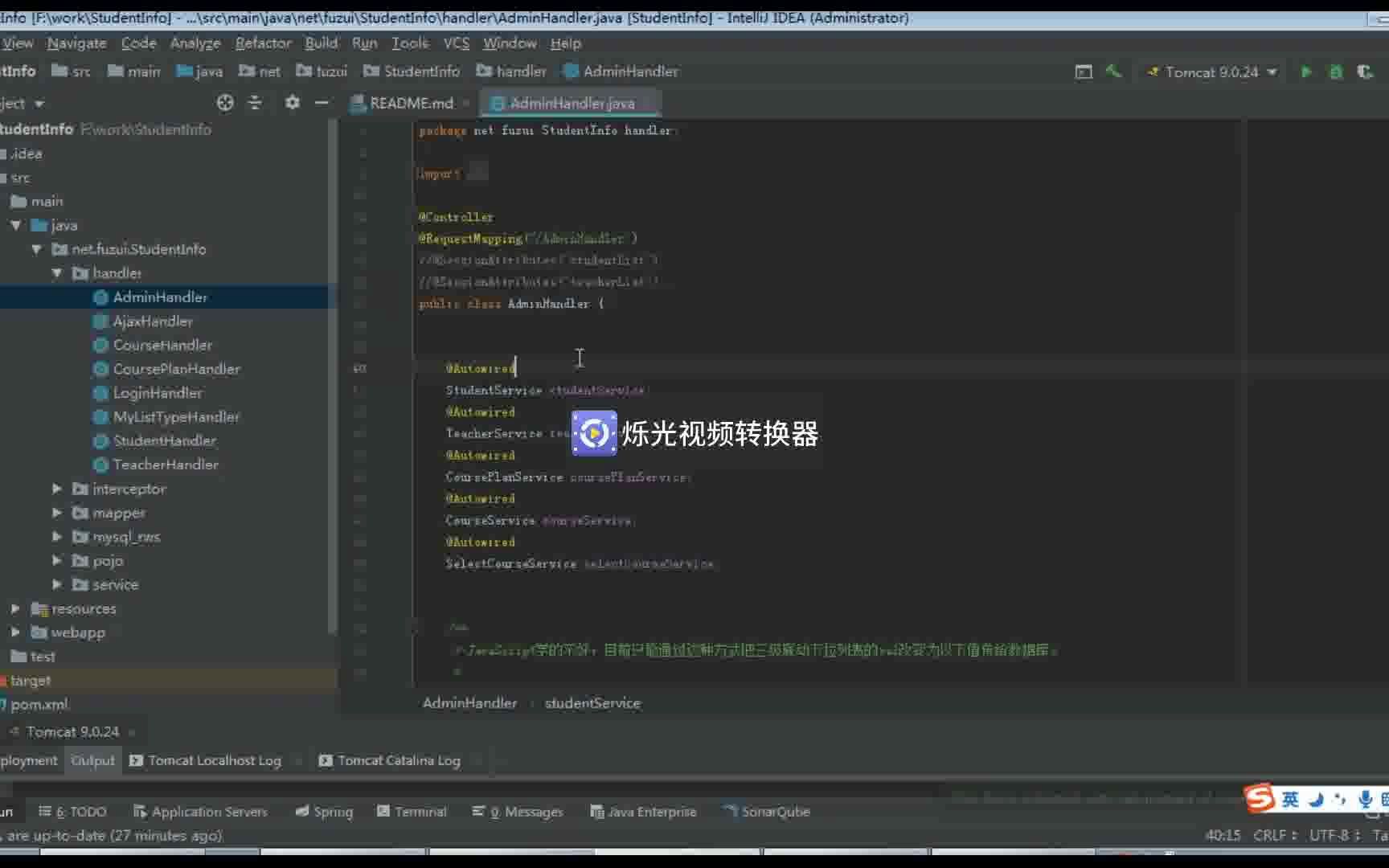Open the TODO tool window
The width and height of the screenshot is (1389, 868).
[x=73, y=812]
